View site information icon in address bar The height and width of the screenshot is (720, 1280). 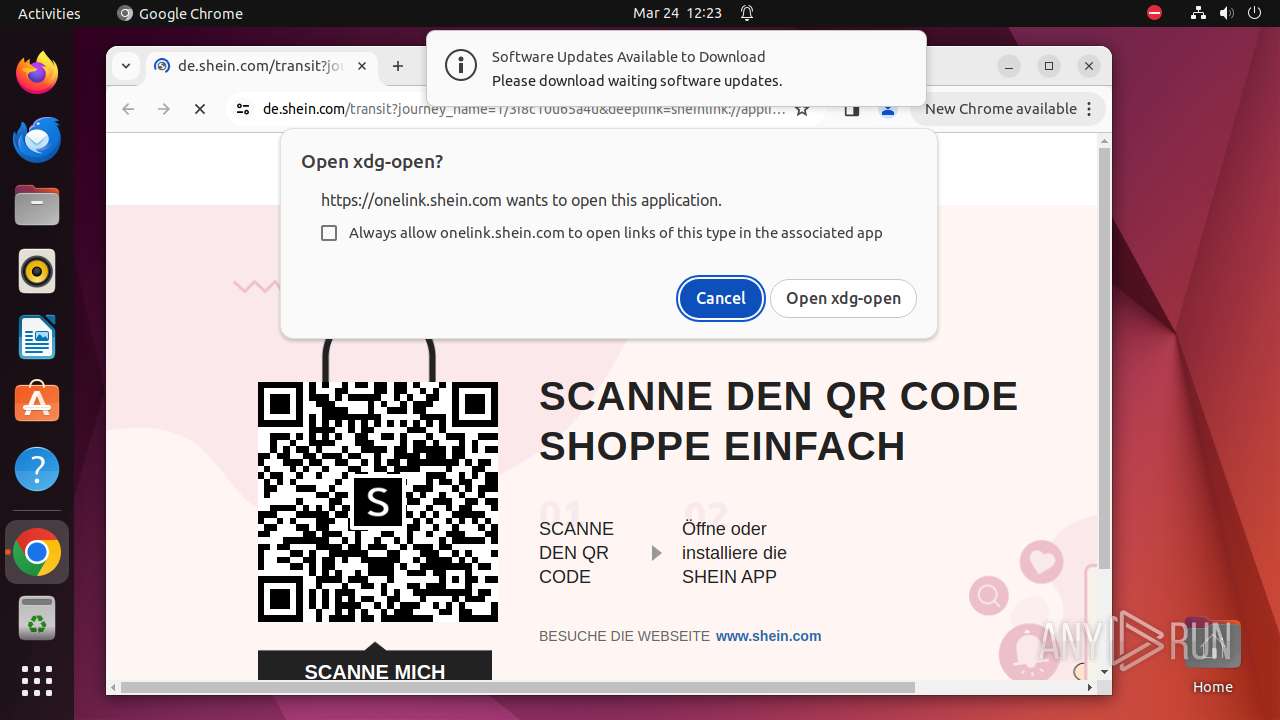pyautogui.click(x=243, y=109)
